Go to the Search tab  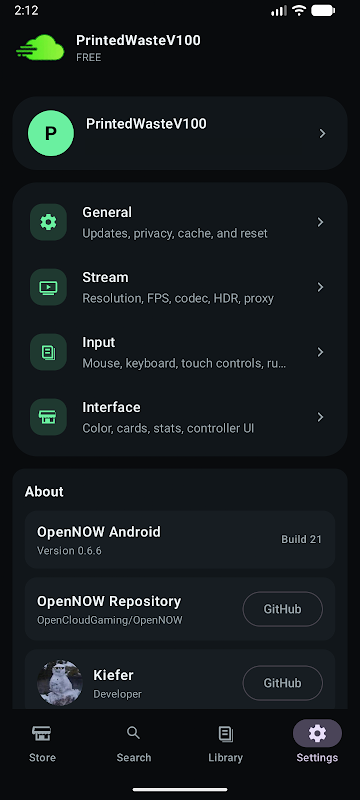(134, 743)
